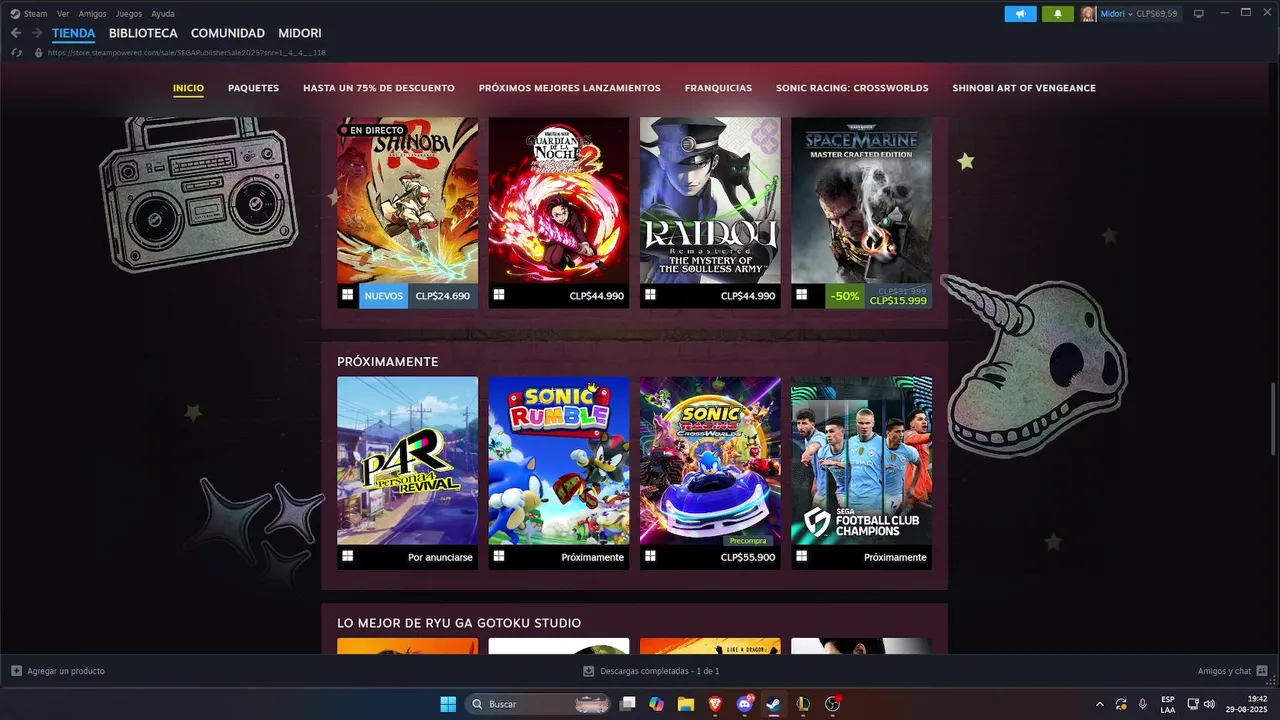Open the Persona 4 Revival cover
Screen dimensions: 1280x720
coord(407,460)
